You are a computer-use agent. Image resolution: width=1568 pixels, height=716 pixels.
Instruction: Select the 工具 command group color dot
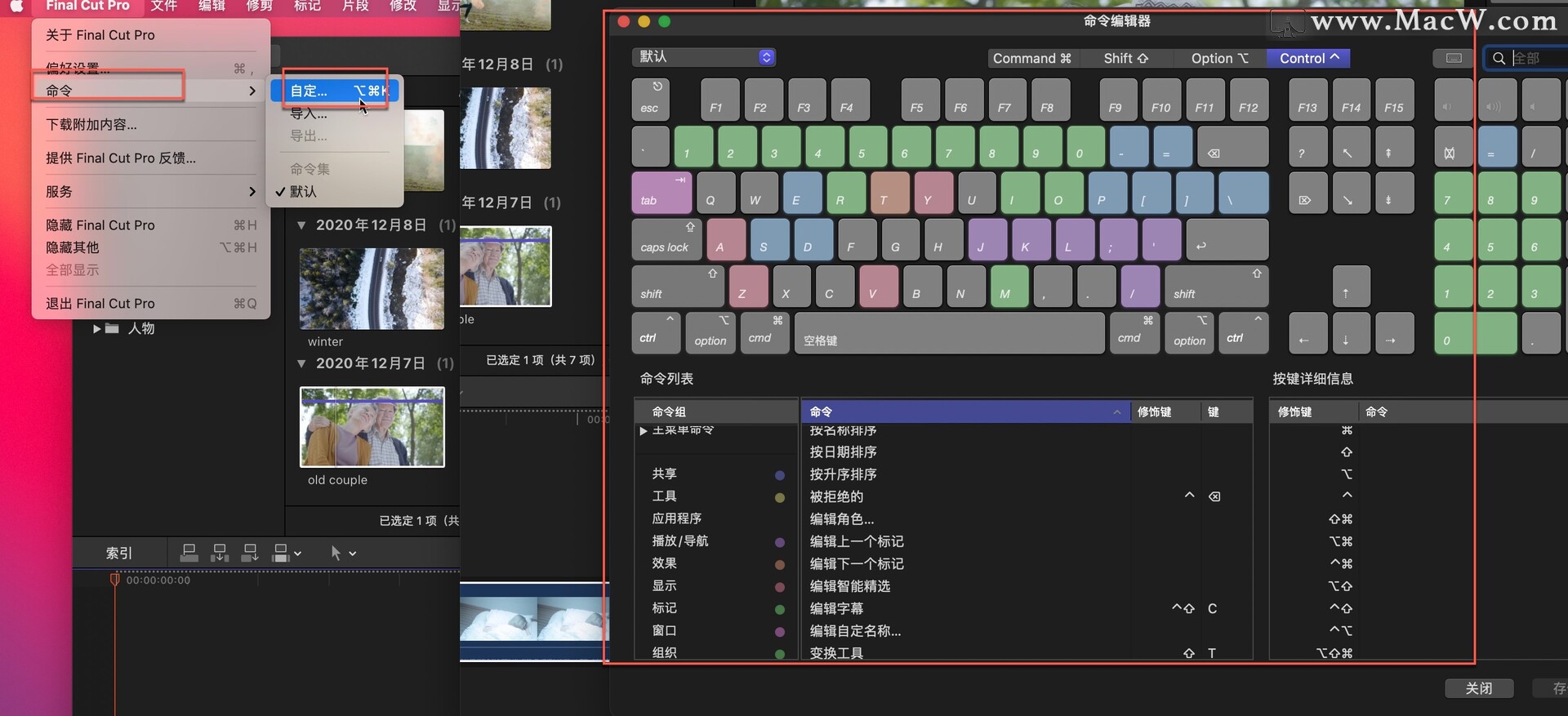[x=780, y=497]
